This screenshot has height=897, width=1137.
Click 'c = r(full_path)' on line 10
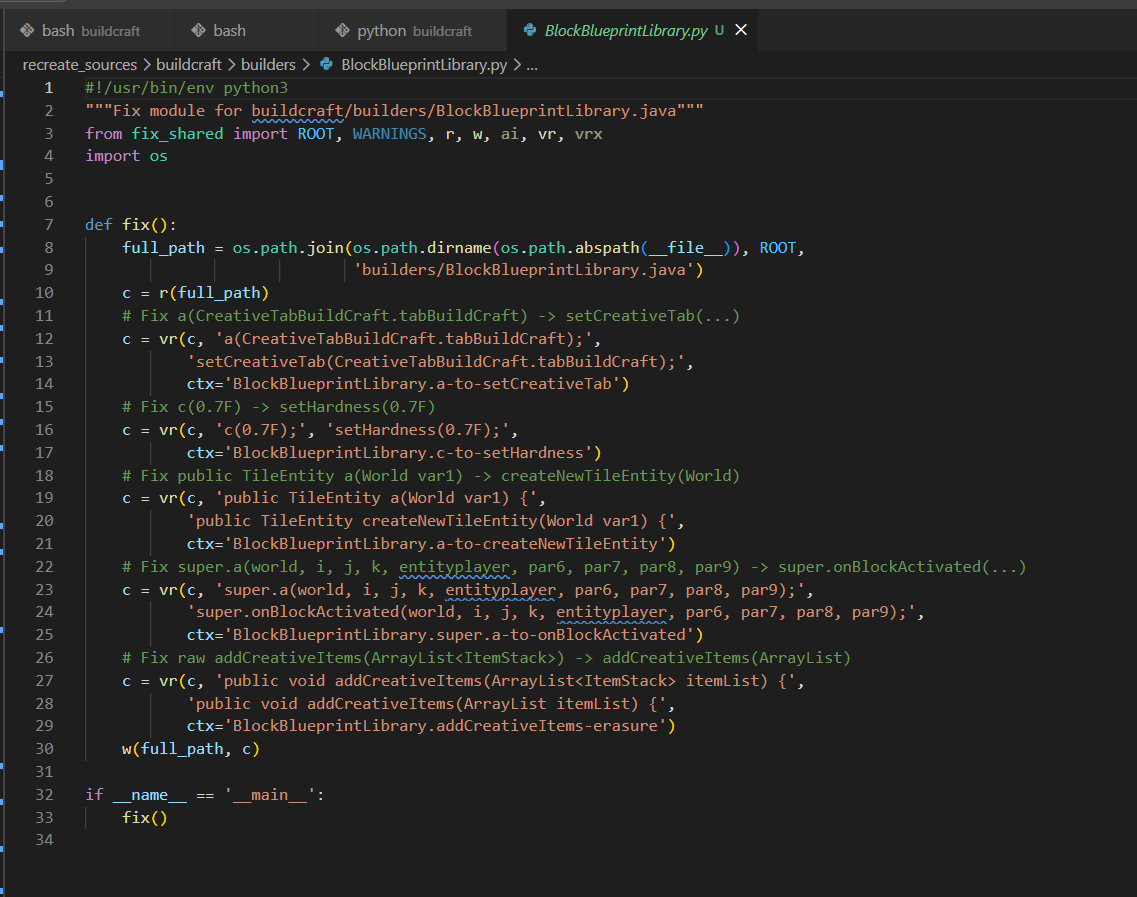click(196, 293)
